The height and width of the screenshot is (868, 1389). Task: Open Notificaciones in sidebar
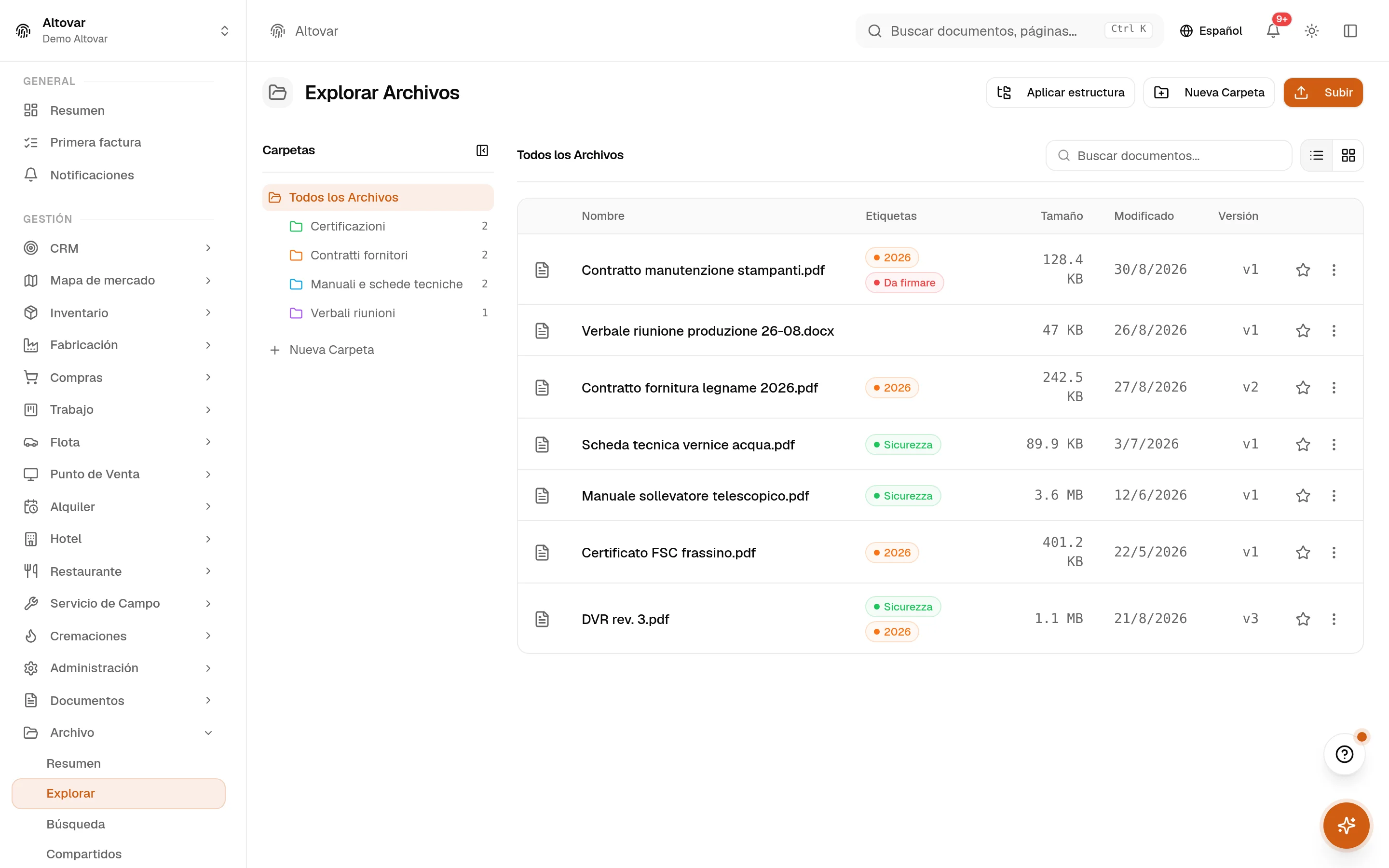(x=118, y=175)
